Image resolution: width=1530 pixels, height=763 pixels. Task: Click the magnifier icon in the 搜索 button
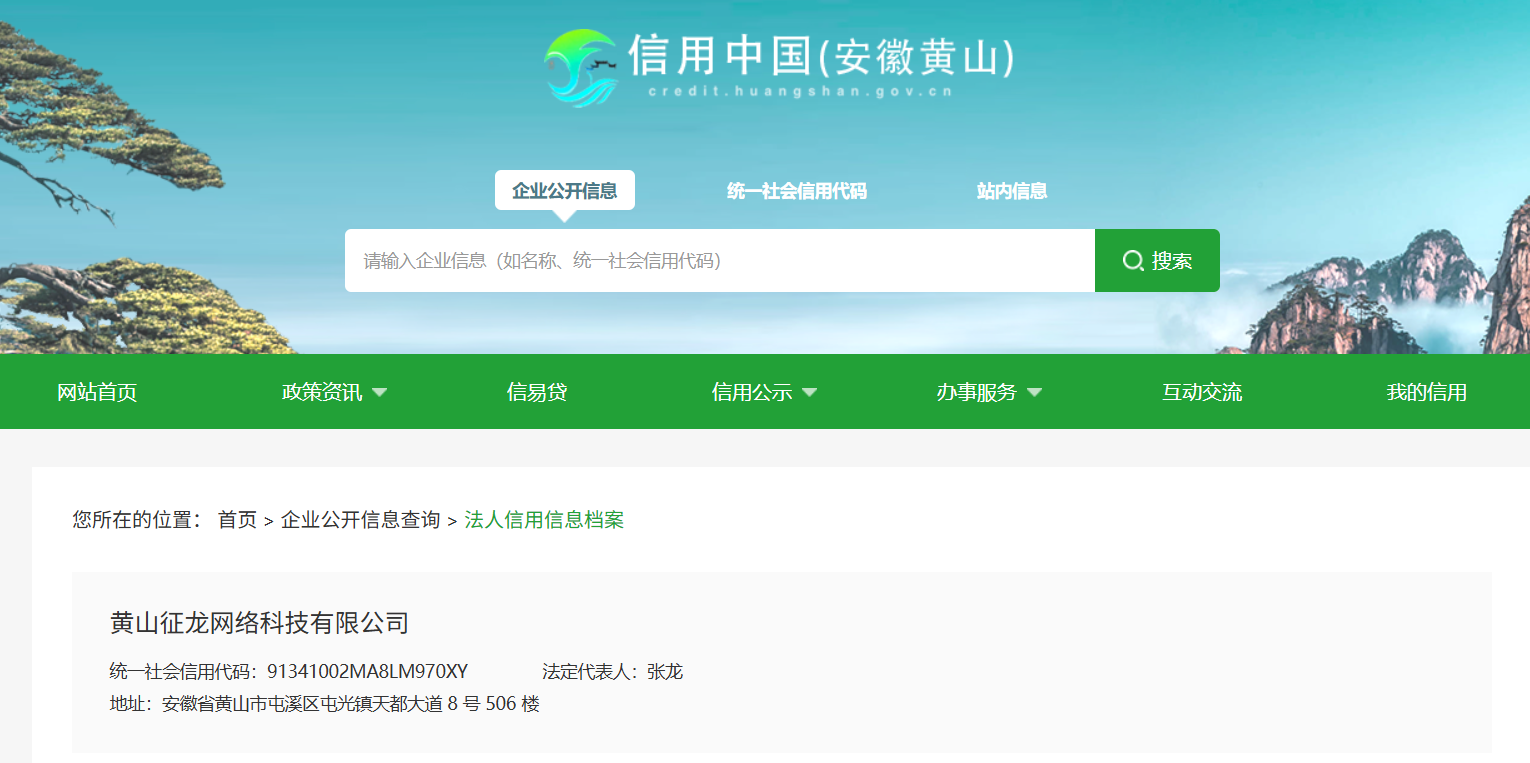pos(1133,261)
